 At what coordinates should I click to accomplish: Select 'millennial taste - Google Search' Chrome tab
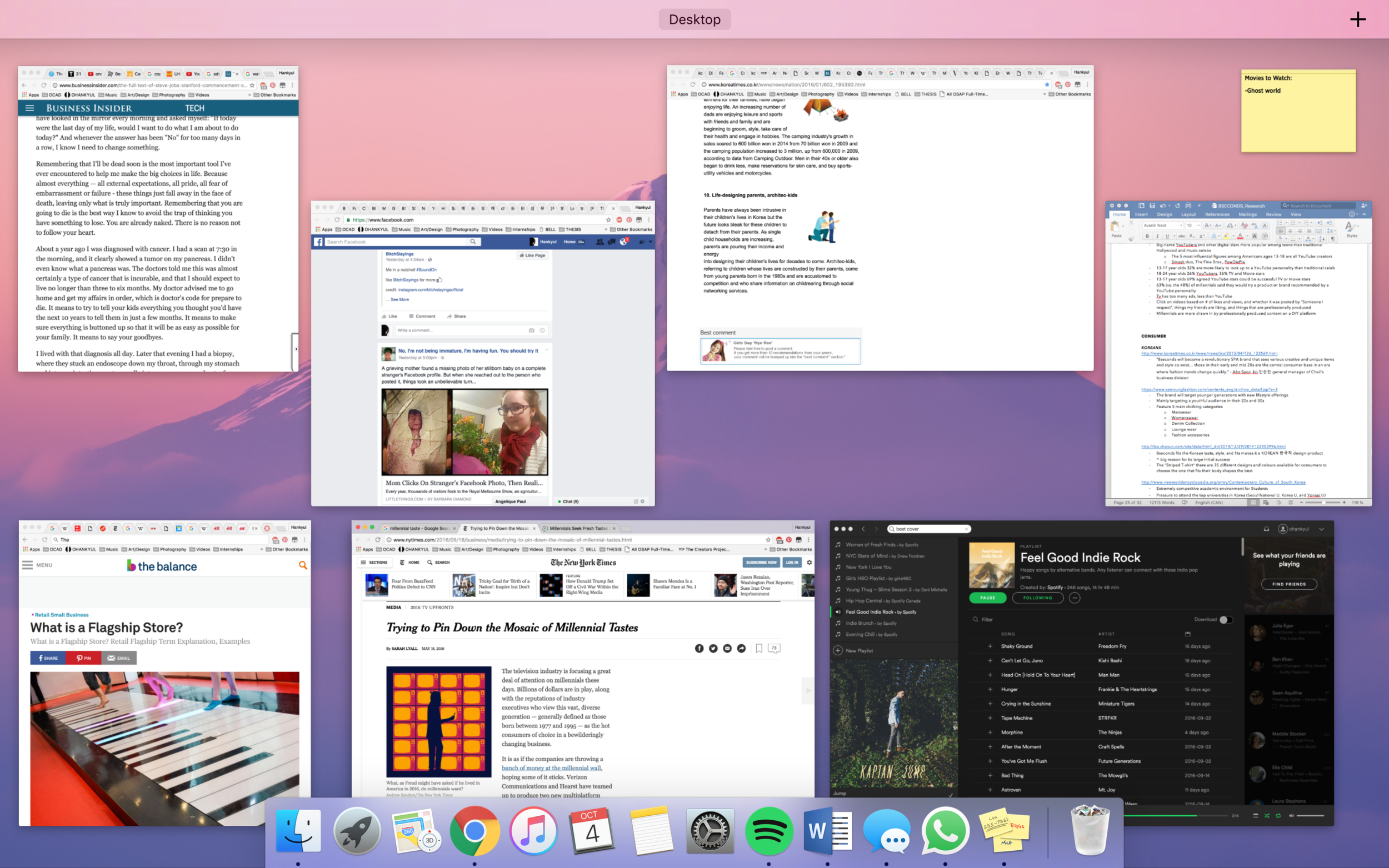click(x=418, y=528)
